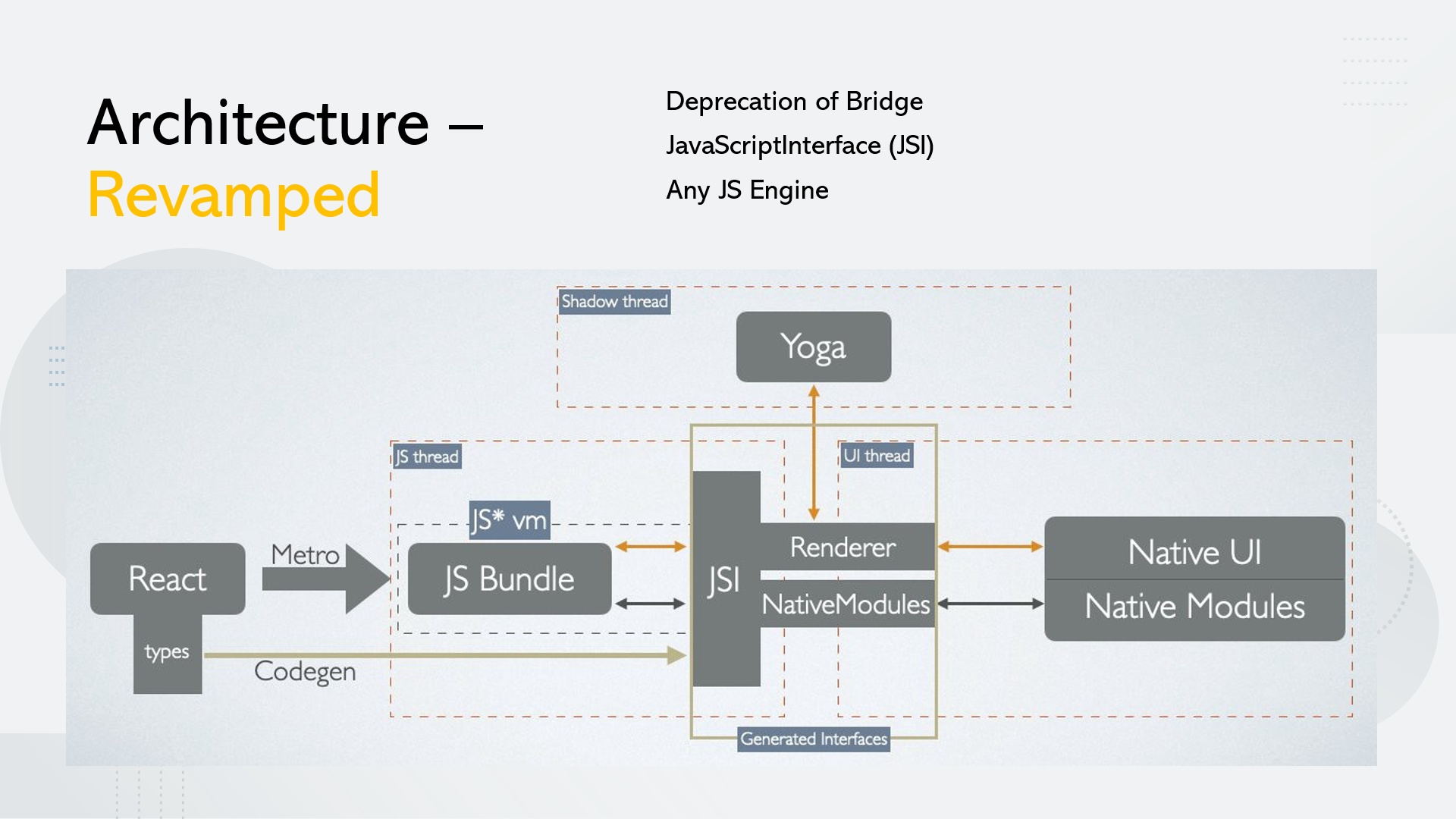Select the JSI interface block
The width and height of the screenshot is (1456, 819).
point(715,577)
